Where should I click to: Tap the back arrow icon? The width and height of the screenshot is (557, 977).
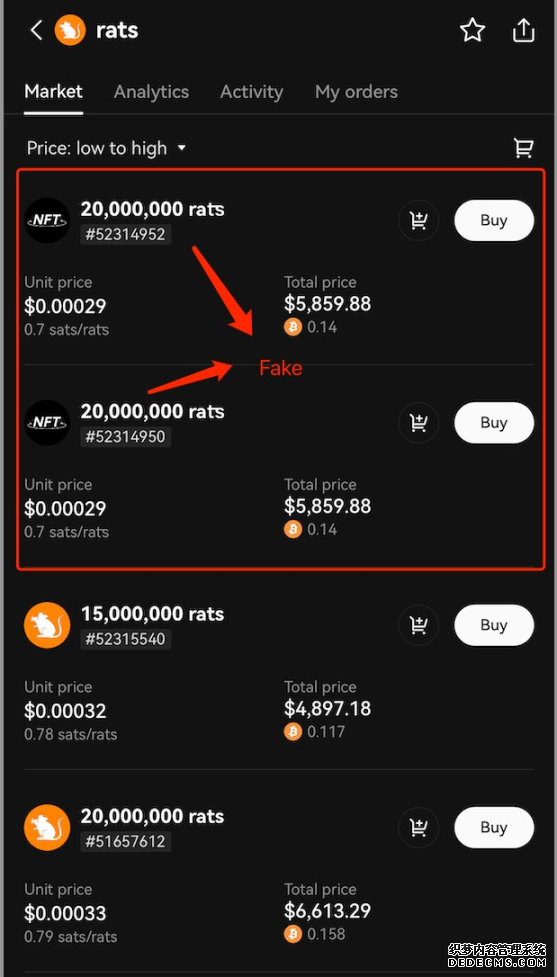(36, 30)
